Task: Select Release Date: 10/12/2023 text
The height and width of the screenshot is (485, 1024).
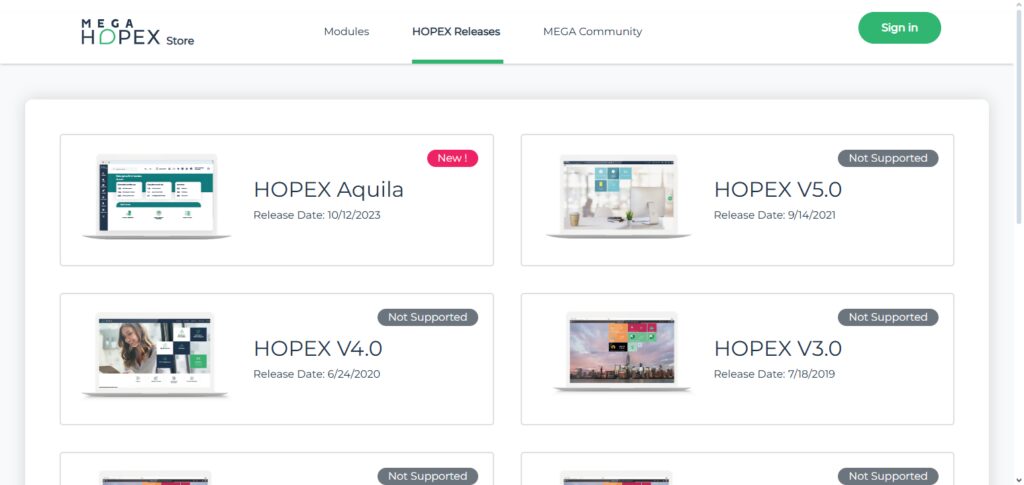Action: (x=317, y=215)
